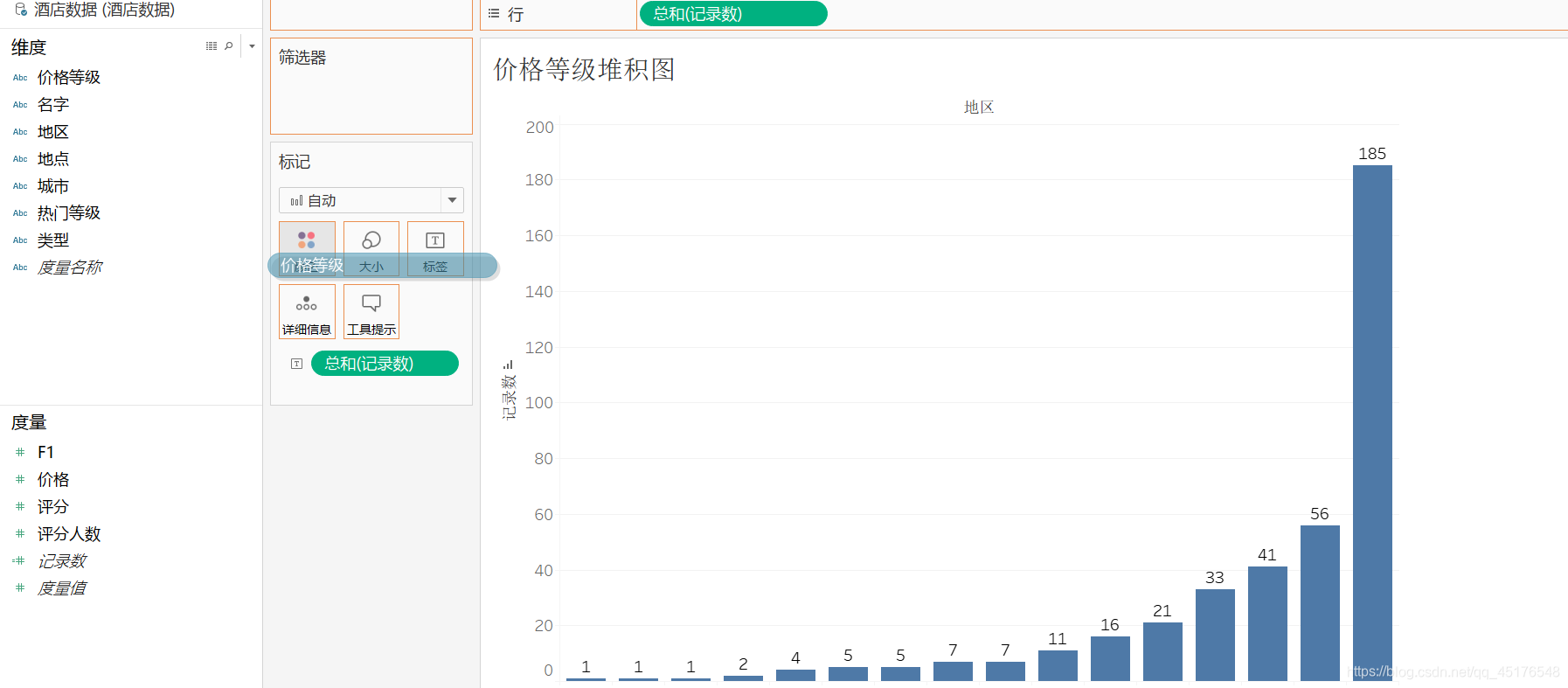Click the dragged 价格等级 pill over marks
The image size is (1568, 688).
click(383, 266)
